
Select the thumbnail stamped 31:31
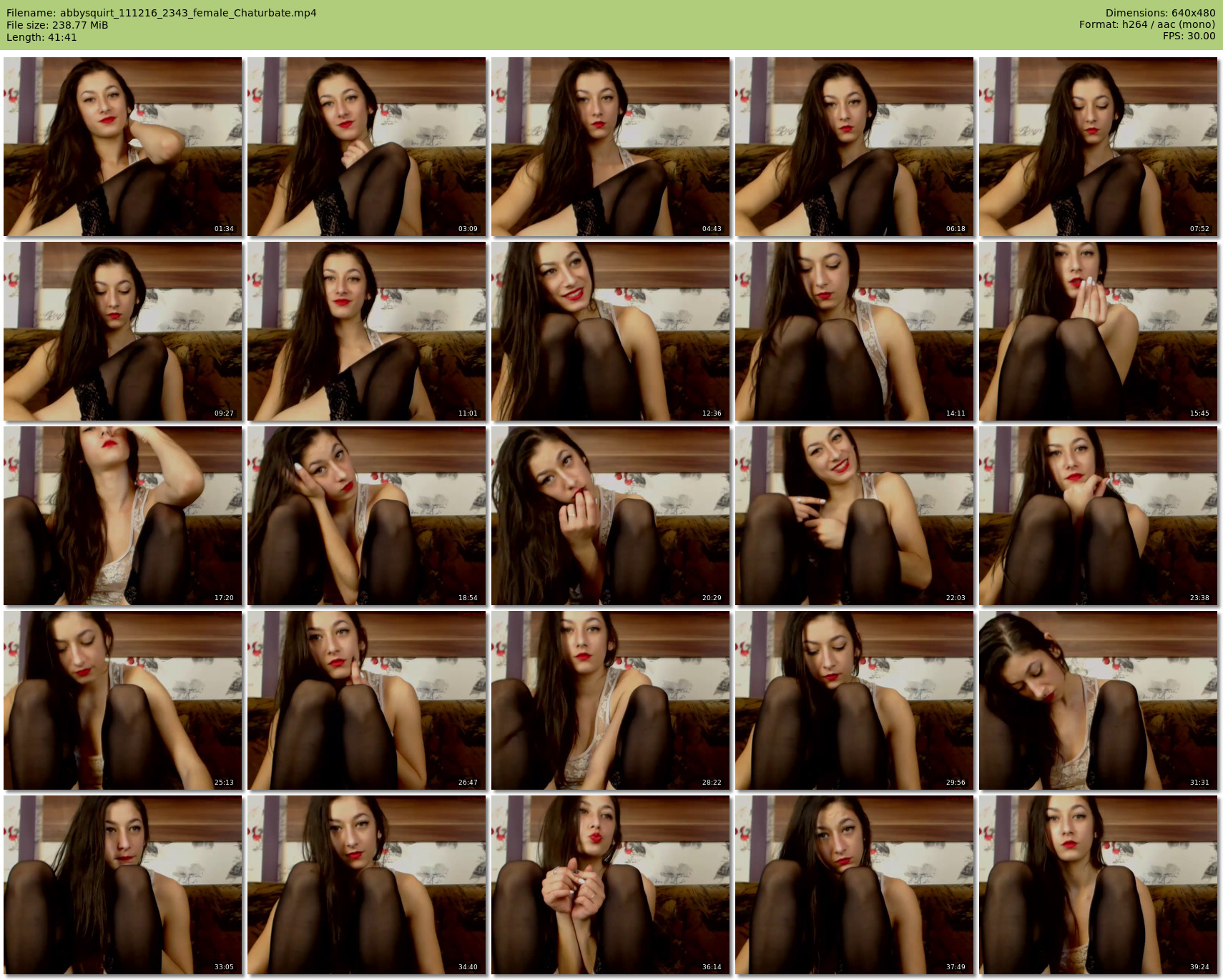click(x=1099, y=700)
